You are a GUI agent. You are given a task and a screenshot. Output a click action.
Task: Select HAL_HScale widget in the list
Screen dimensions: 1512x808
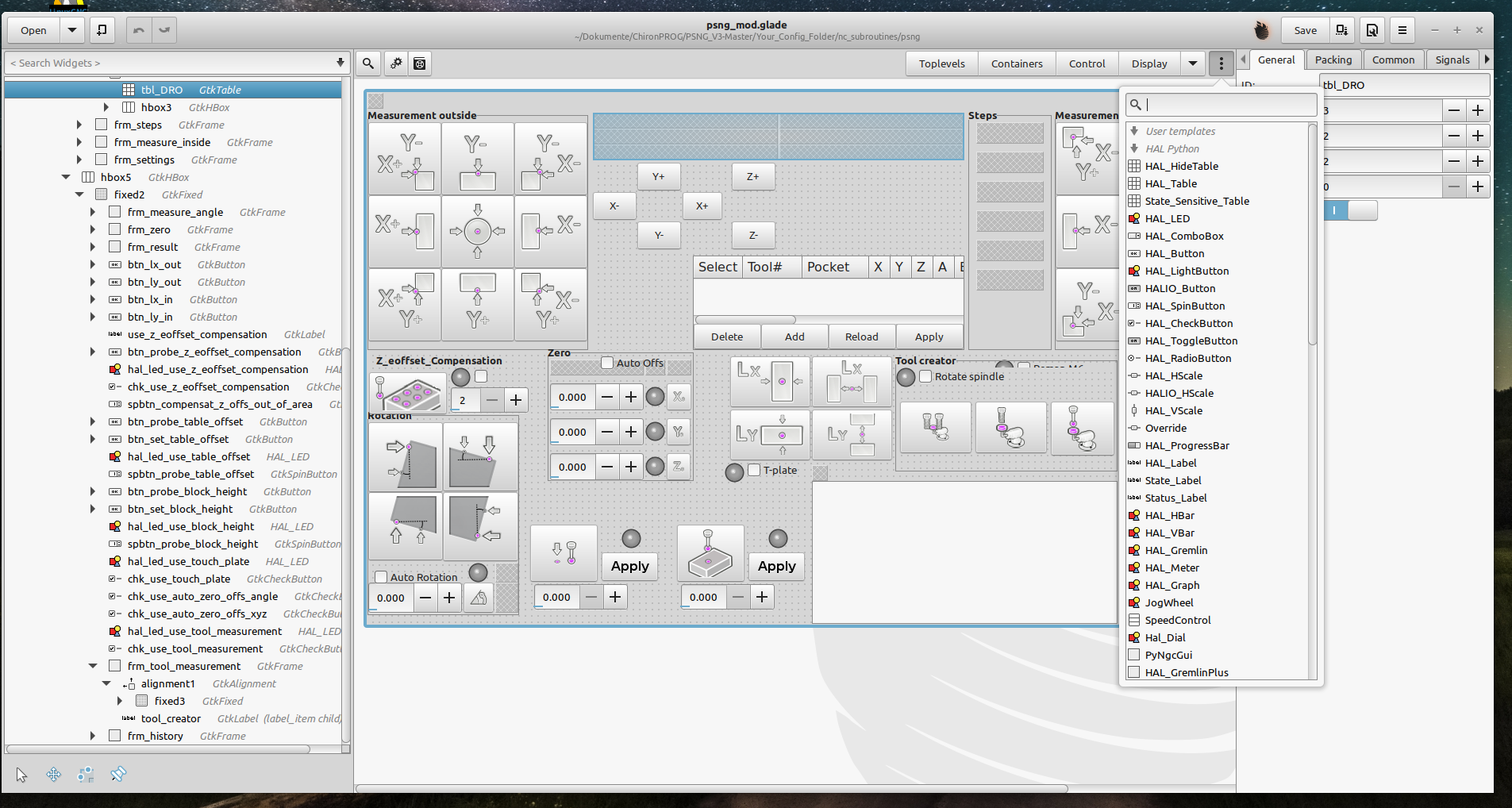[x=1173, y=375]
